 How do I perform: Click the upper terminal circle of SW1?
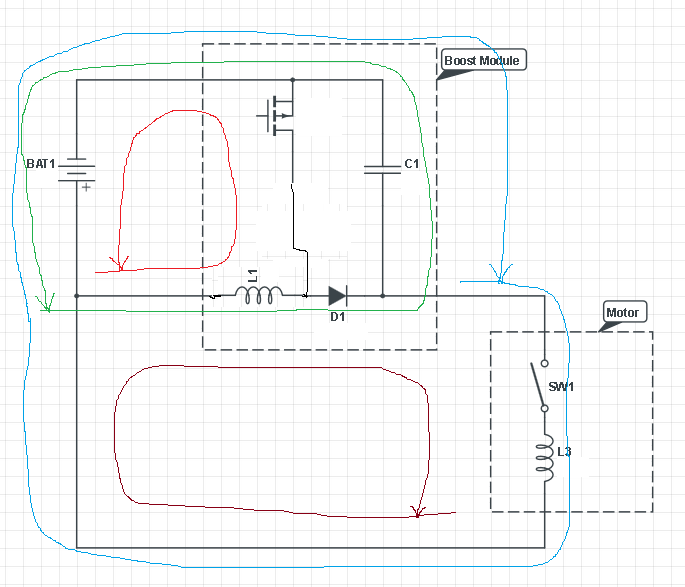(544, 363)
